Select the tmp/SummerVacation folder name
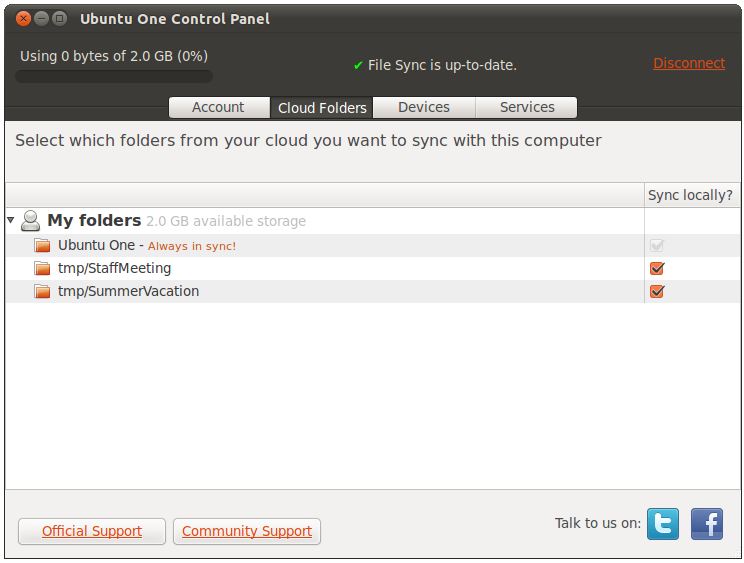Screen dimensions: 744x563 click(x=129, y=291)
